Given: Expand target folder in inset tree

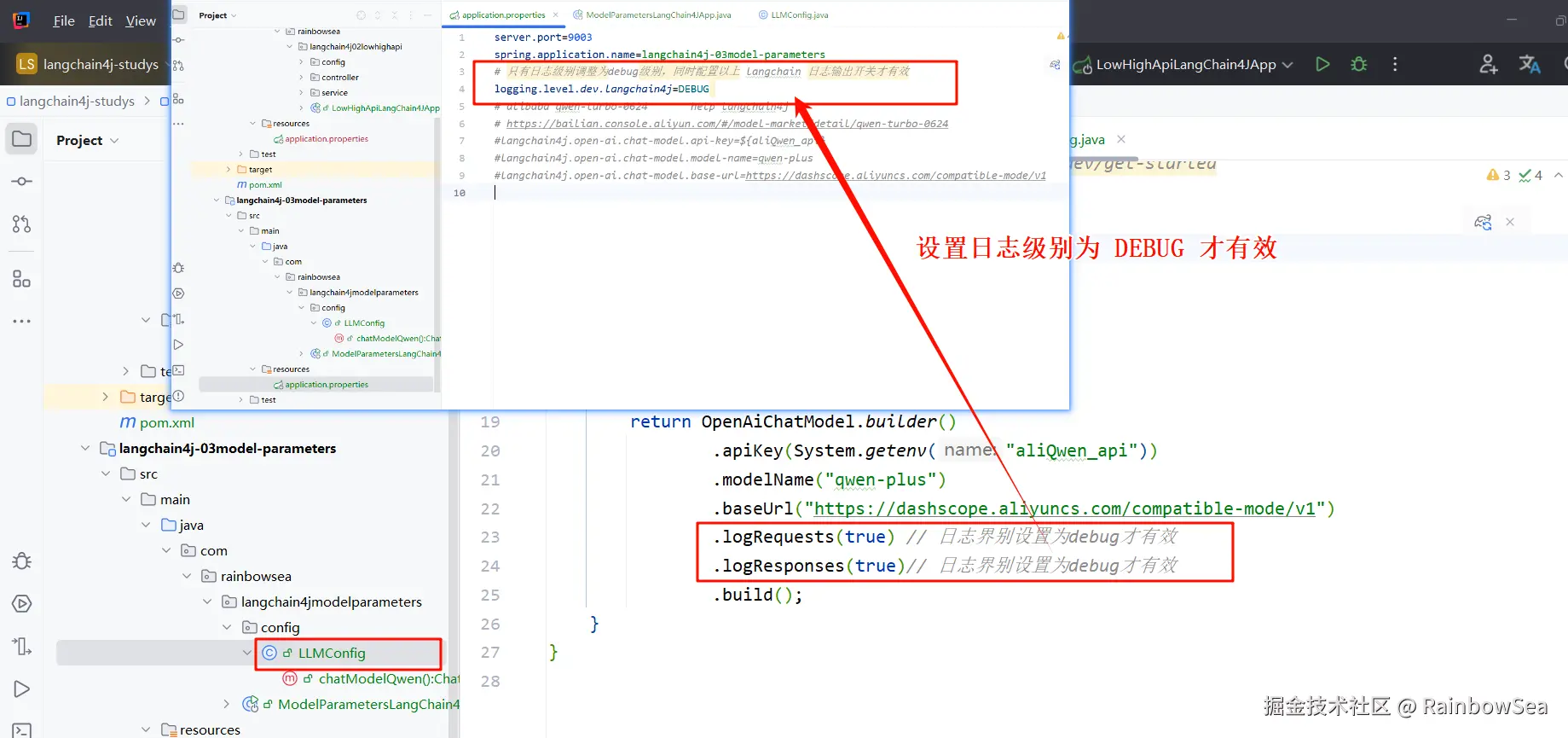Looking at the screenshot, I should [x=229, y=170].
